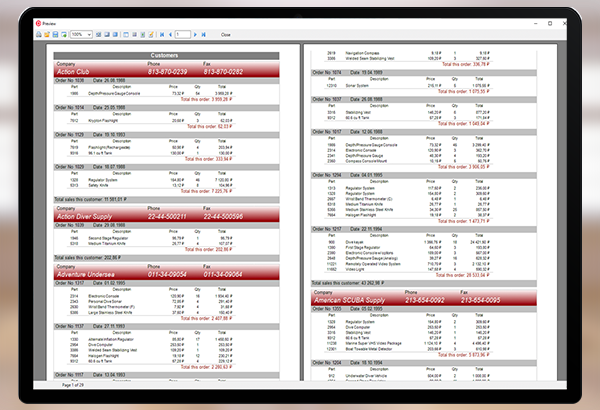
Task: Go to the first page
Action: (x=162, y=34)
